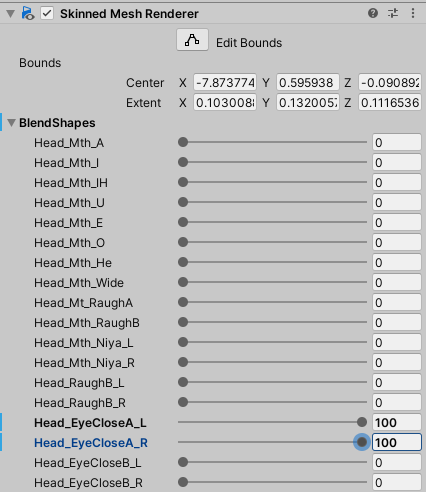Click the Bounds property label

coord(40,63)
